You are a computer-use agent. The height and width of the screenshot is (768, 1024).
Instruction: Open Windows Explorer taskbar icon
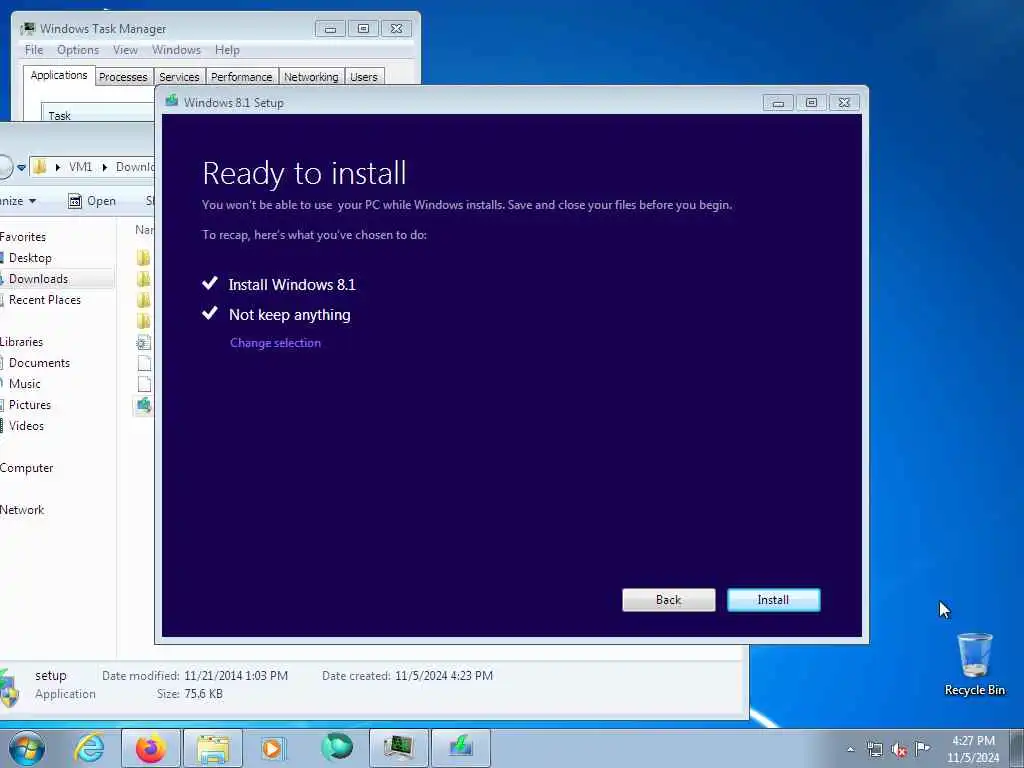[x=213, y=748]
